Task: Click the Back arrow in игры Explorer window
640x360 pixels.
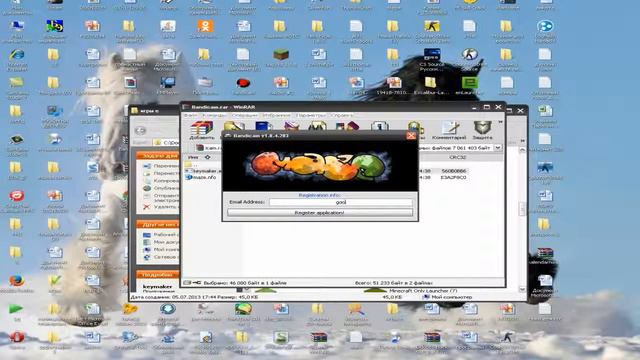Action: click(x=140, y=131)
